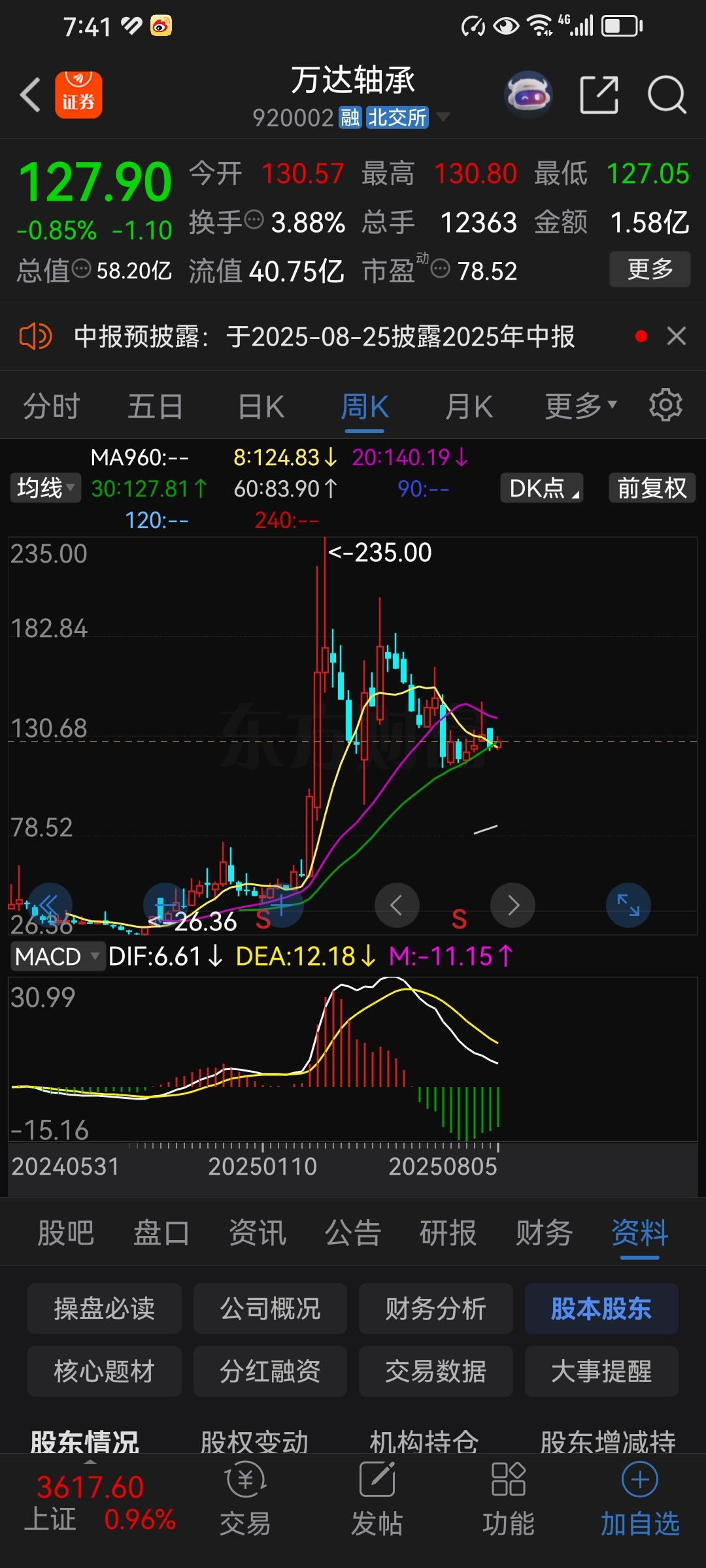Click the 操盘必读 button

[x=105, y=1309]
